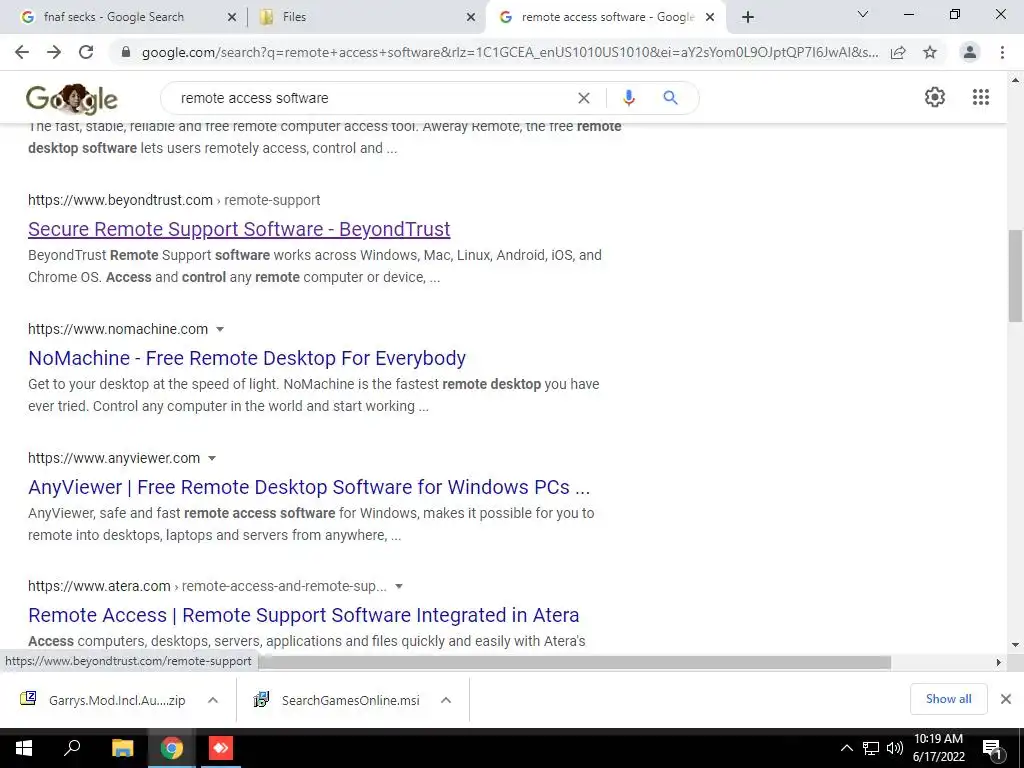Submit search with magnifier icon
The image size is (1024, 768).
670,98
